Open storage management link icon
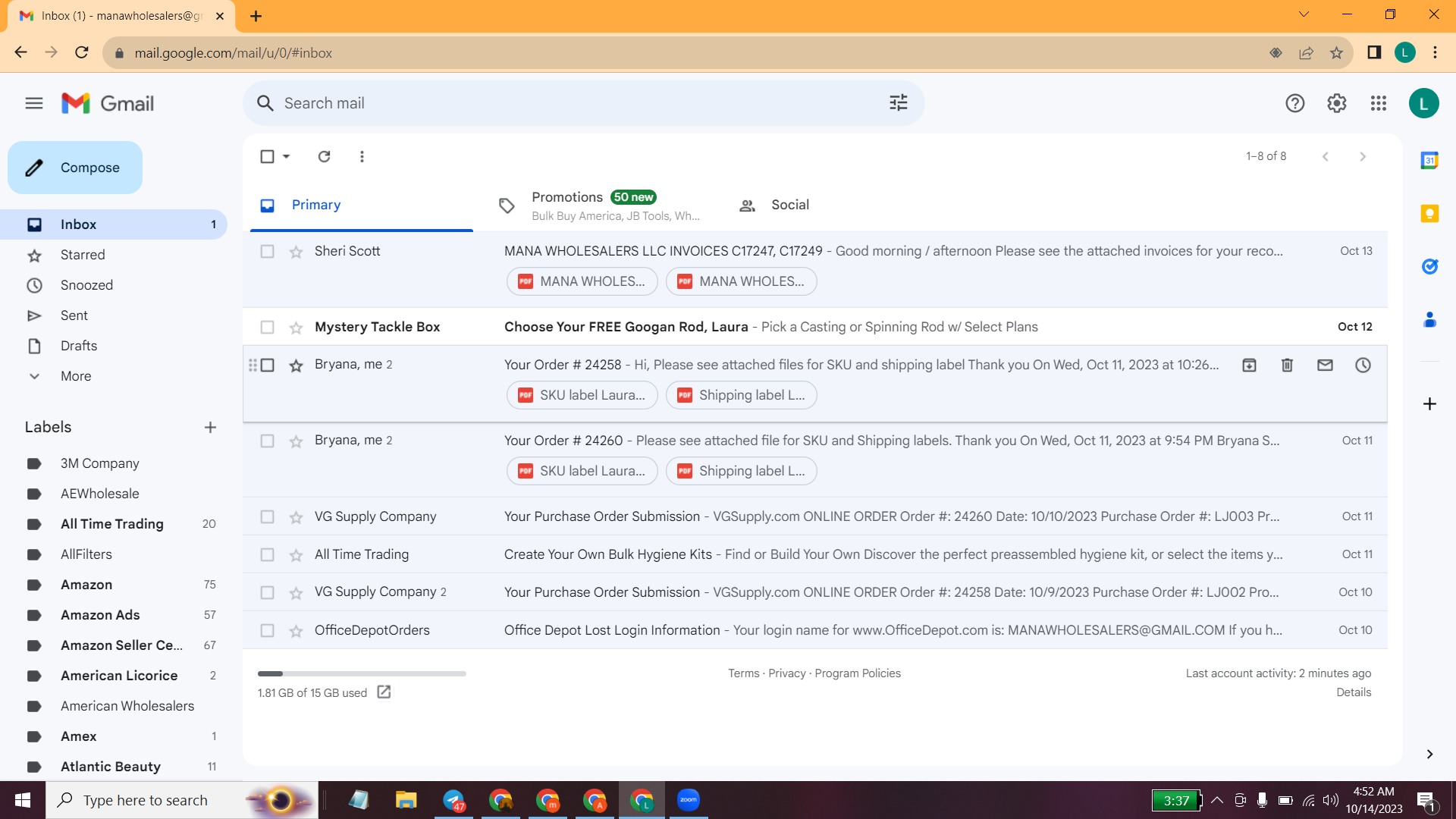This screenshot has width=1456, height=819. (x=384, y=692)
